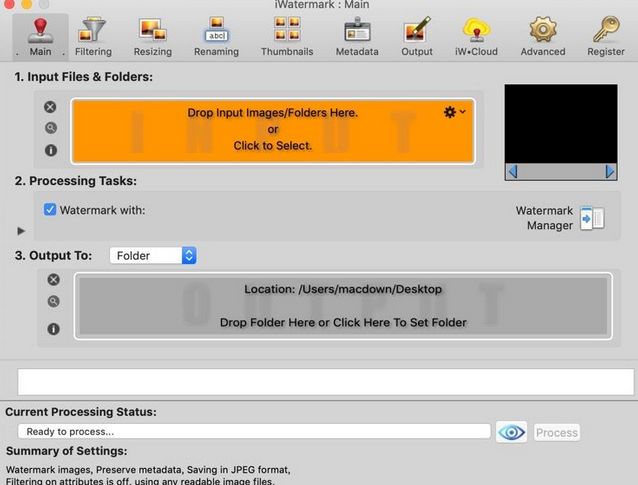Viewport: 638px width, 485px height.
Task: Click the Process button
Action: 557,433
